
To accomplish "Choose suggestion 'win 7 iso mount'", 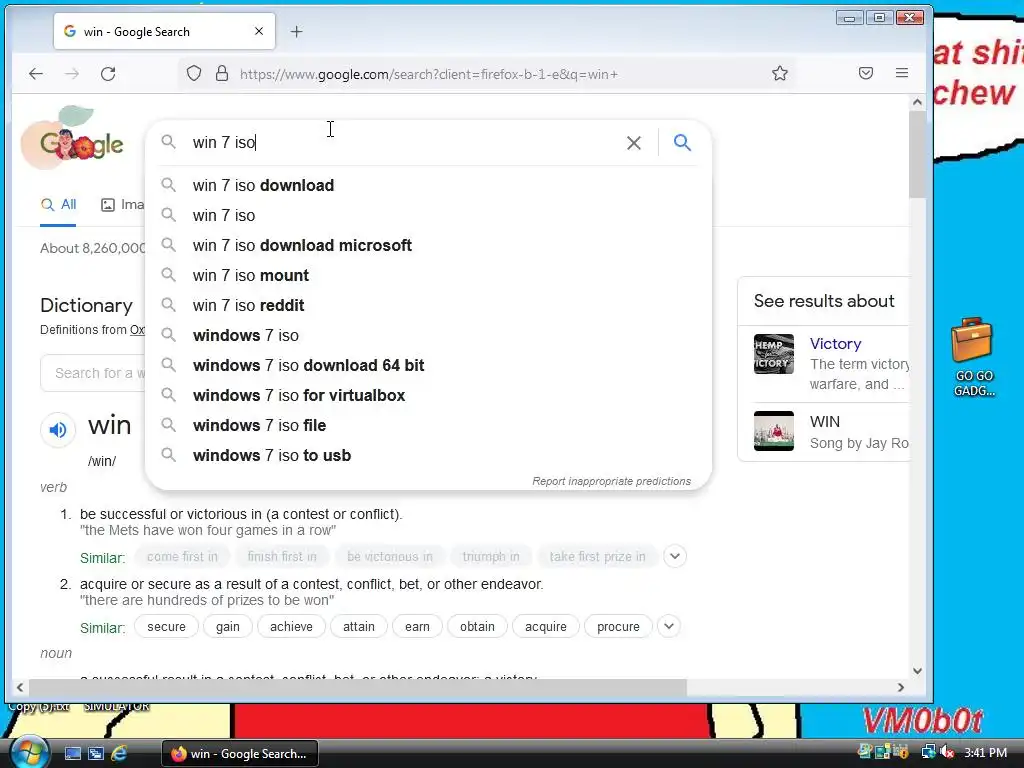I will tap(428, 276).
